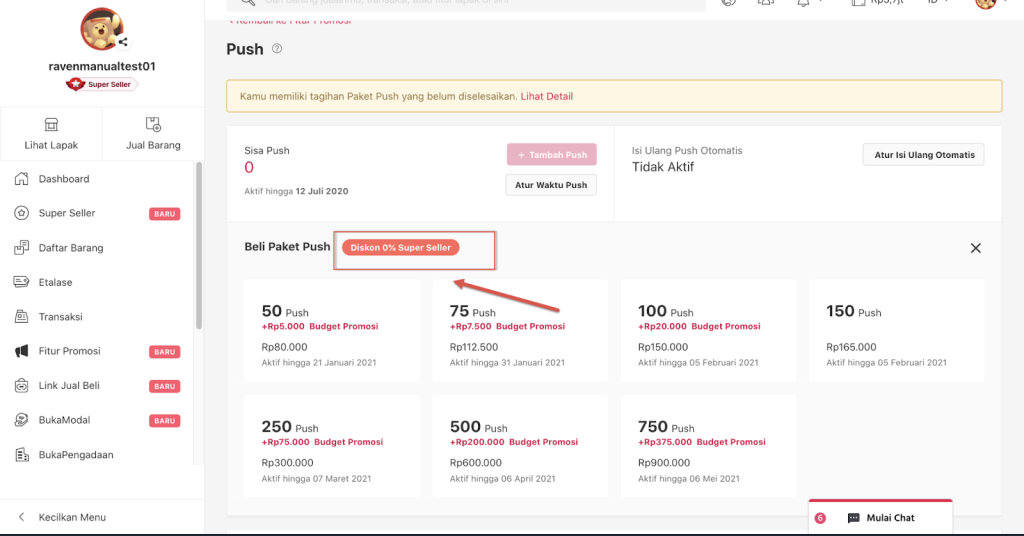Click the Daftar Barang icon
The height and width of the screenshot is (536, 1024).
click(22, 247)
